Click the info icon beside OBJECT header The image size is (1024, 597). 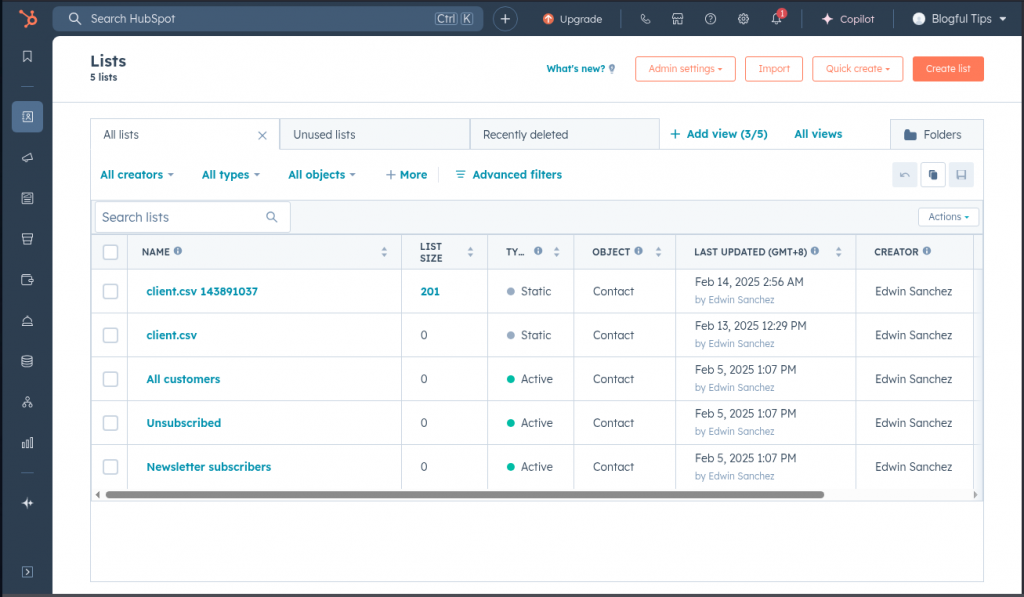[639, 251]
